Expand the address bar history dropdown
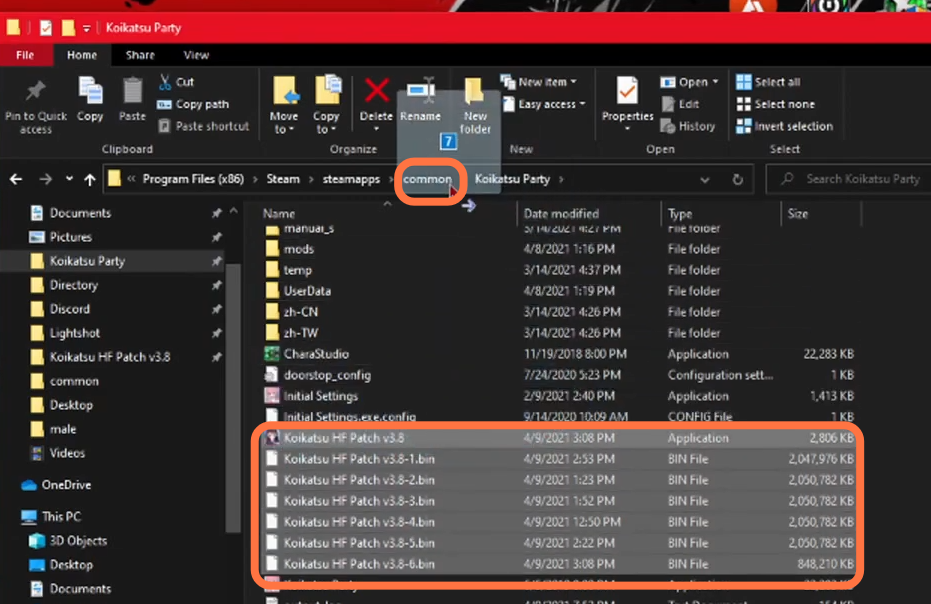 (704, 179)
